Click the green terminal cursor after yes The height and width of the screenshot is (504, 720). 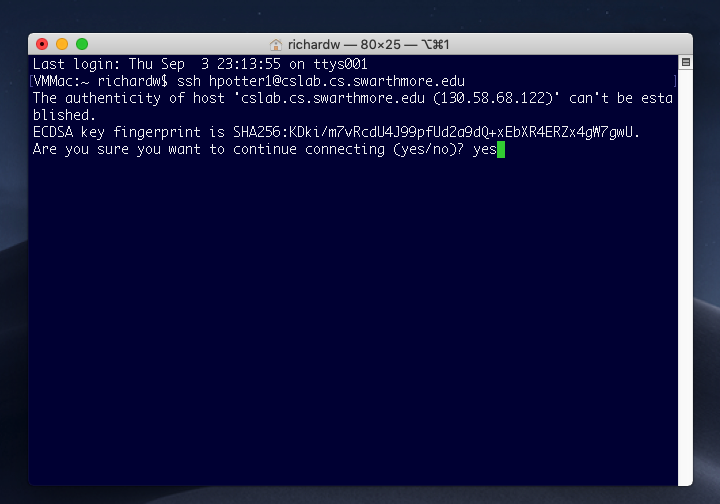501,150
